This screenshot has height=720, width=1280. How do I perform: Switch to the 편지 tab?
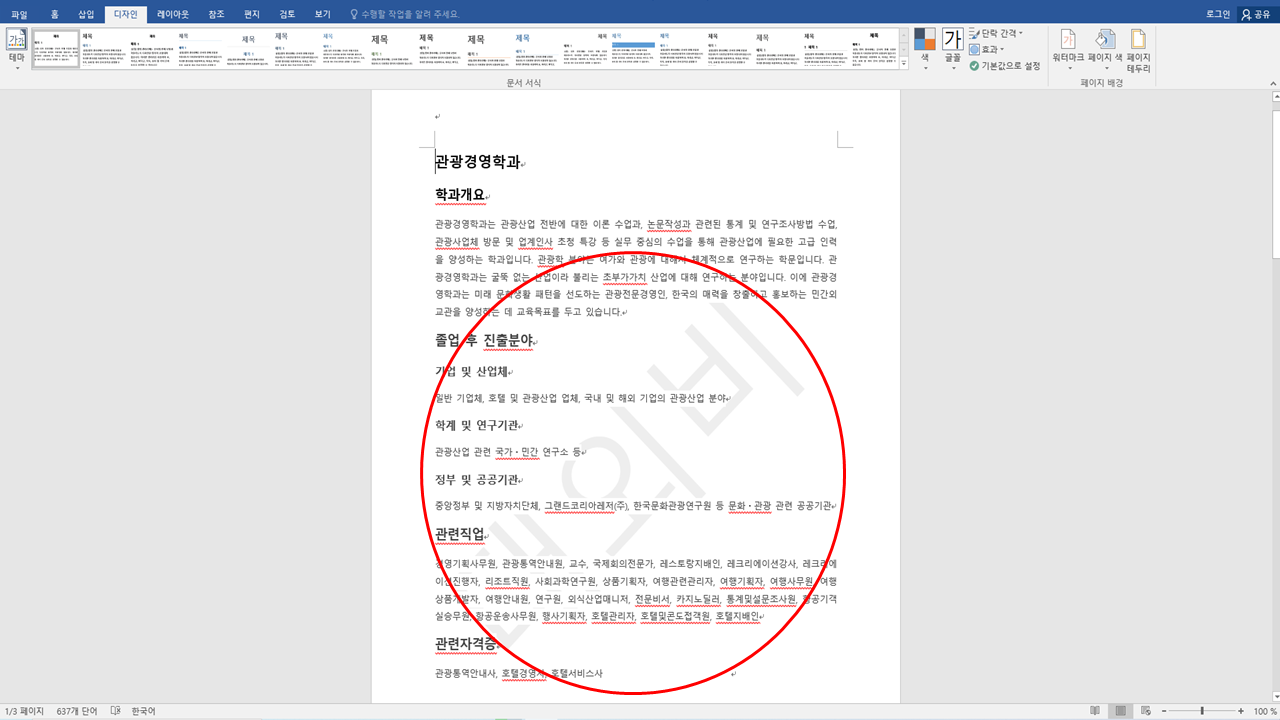252,14
